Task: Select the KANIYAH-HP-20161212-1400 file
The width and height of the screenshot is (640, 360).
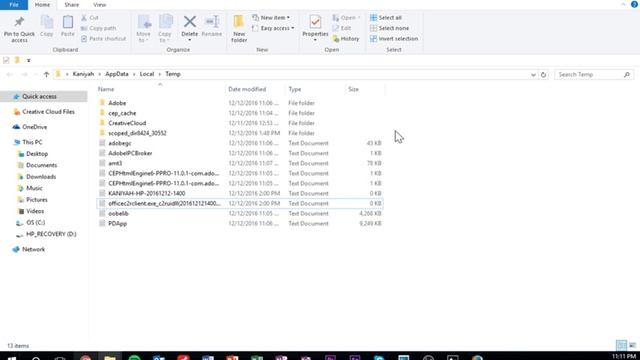Action: [240, 193]
